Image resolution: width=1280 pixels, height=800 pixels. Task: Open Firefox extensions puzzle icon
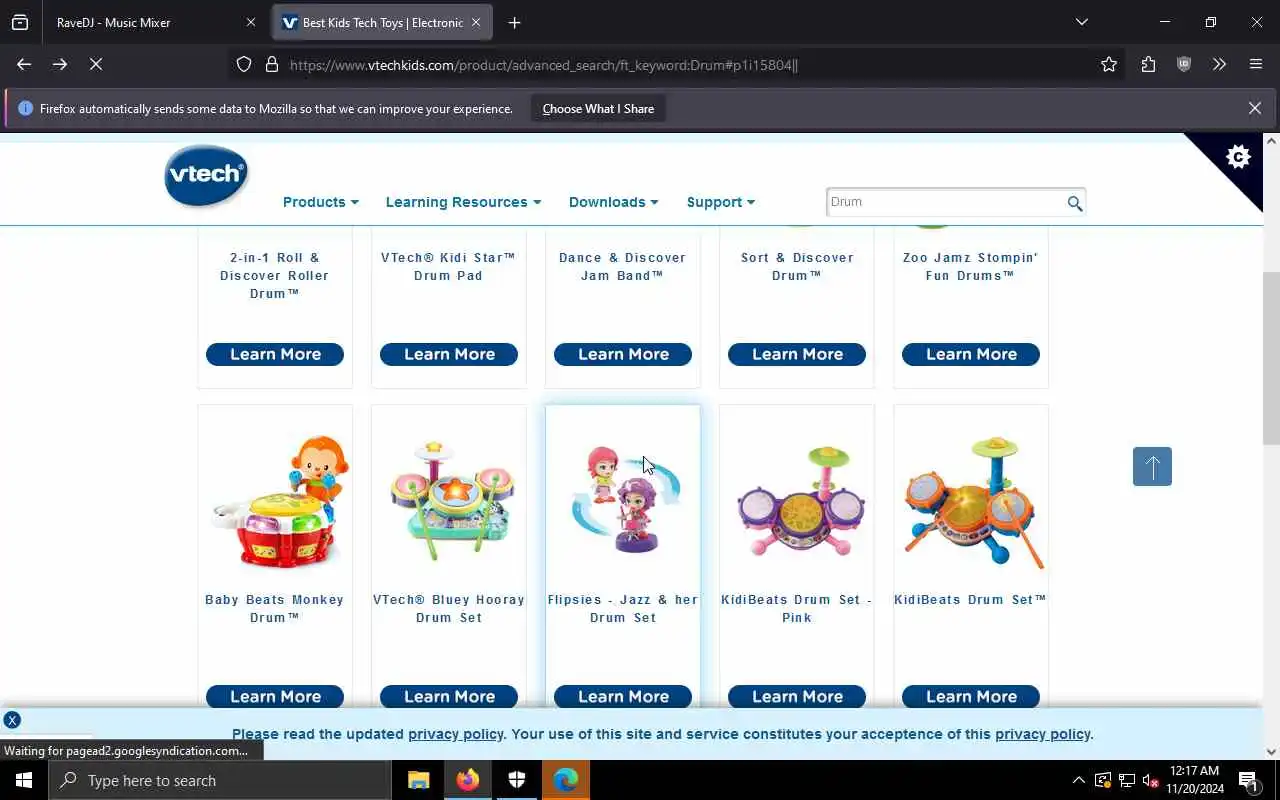tap(1148, 64)
